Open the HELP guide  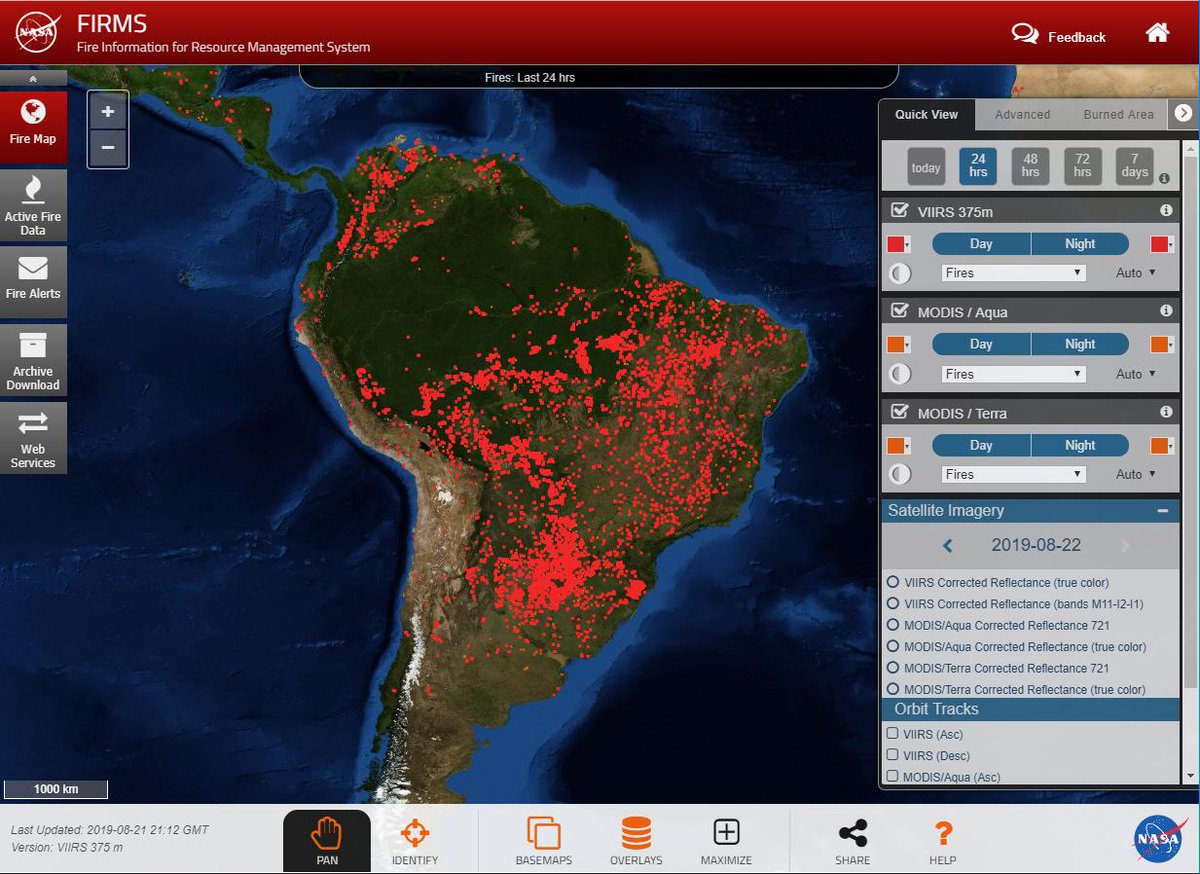point(943,840)
